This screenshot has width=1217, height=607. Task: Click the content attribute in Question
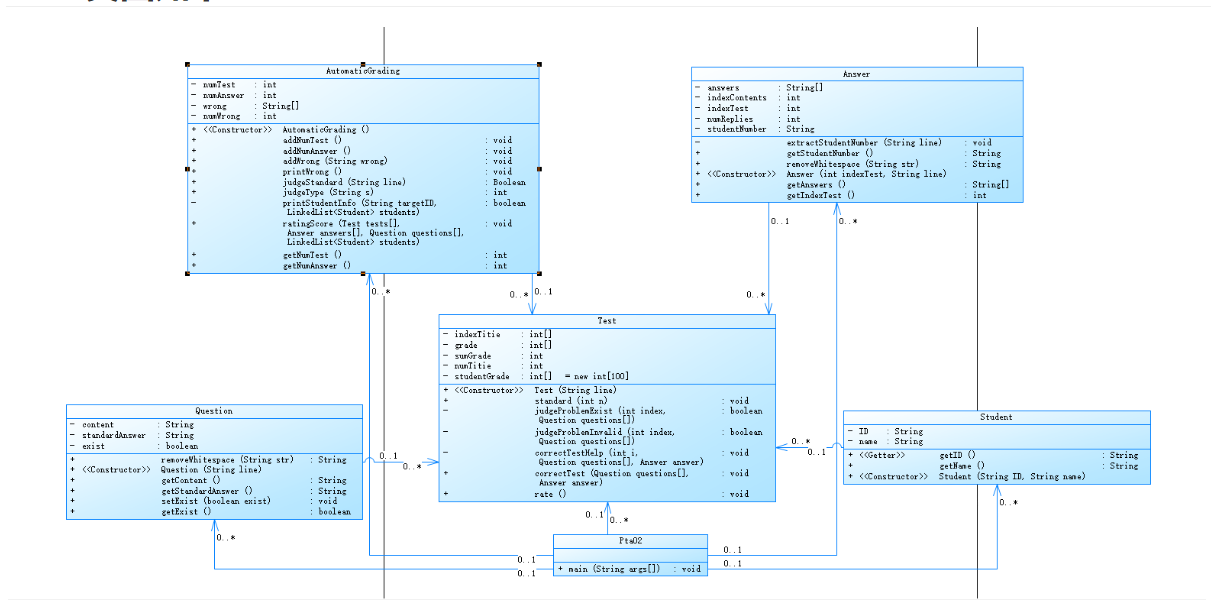coord(131,425)
